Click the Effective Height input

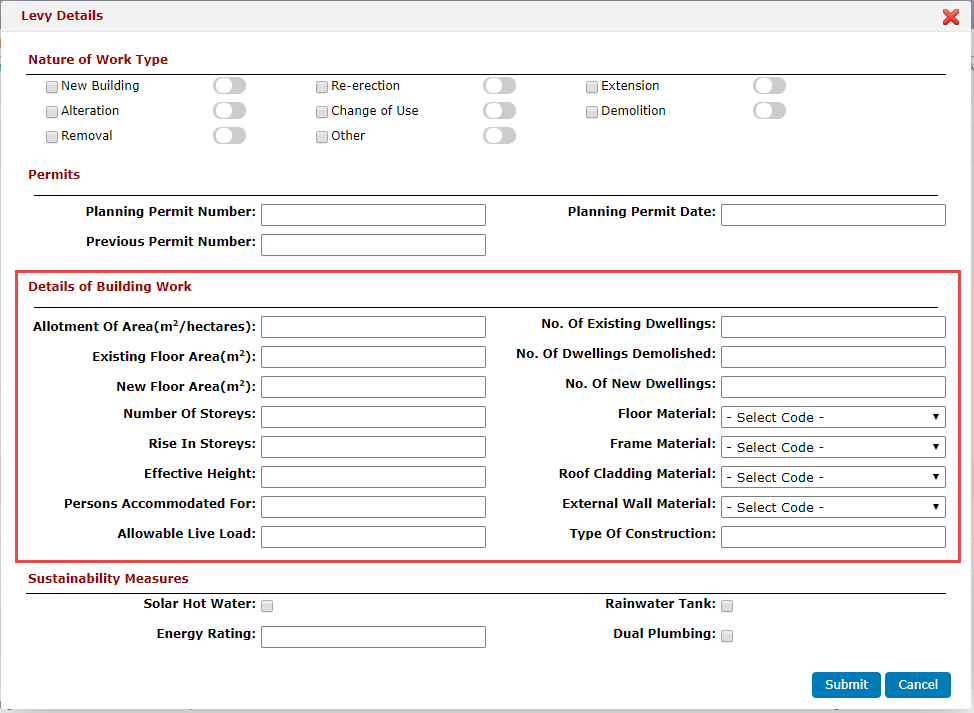[373, 477]
